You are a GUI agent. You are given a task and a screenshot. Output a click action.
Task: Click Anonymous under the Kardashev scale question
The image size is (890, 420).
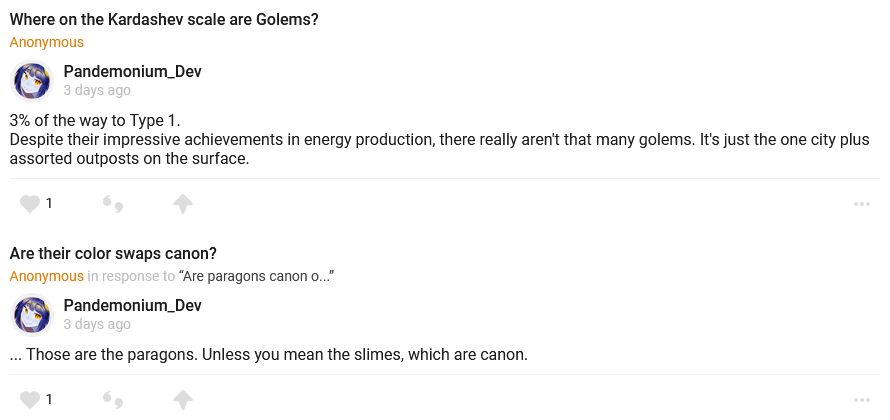click(47, 42)
